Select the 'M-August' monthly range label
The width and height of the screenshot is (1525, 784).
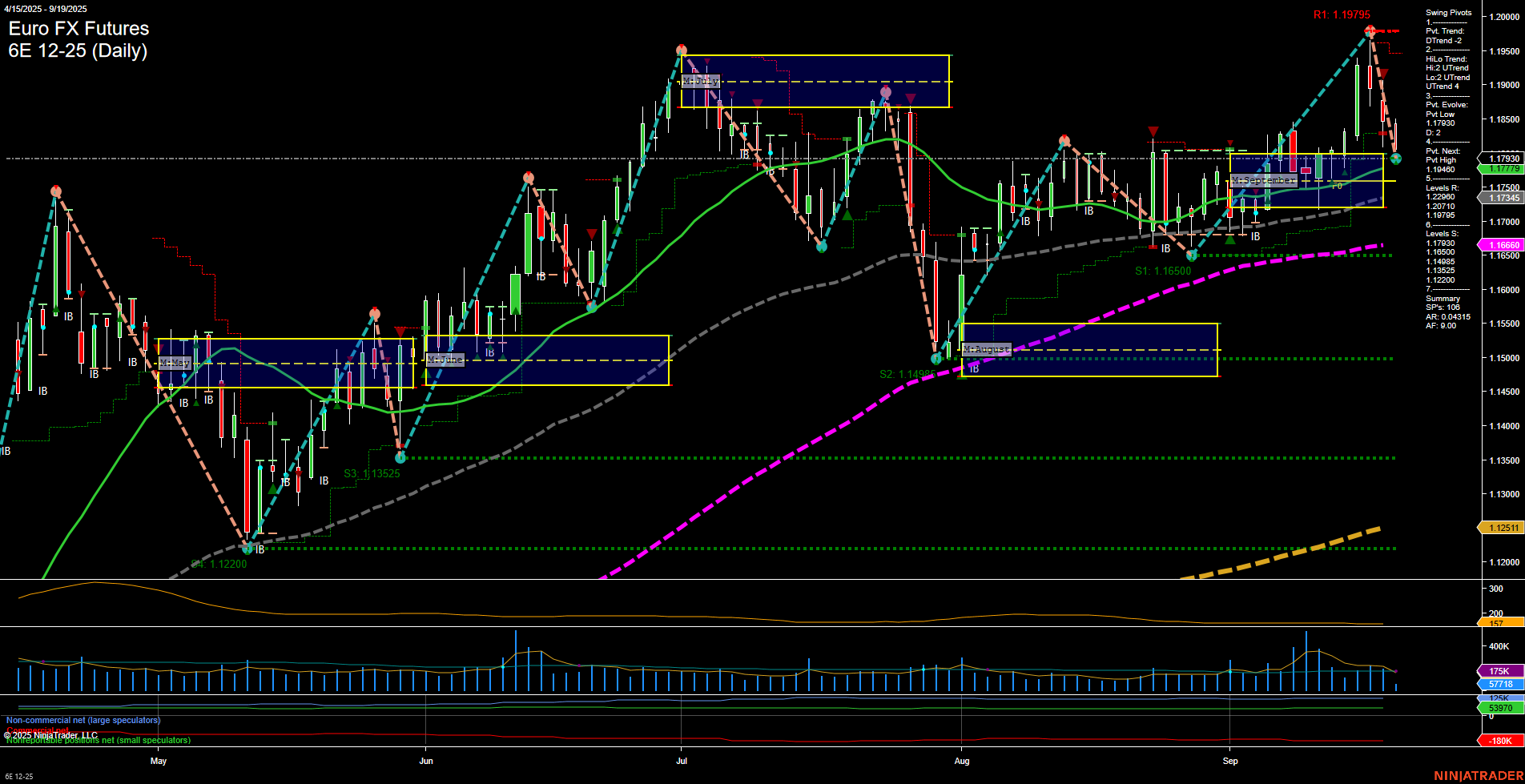pyautogui.click(x=988, y=350)
